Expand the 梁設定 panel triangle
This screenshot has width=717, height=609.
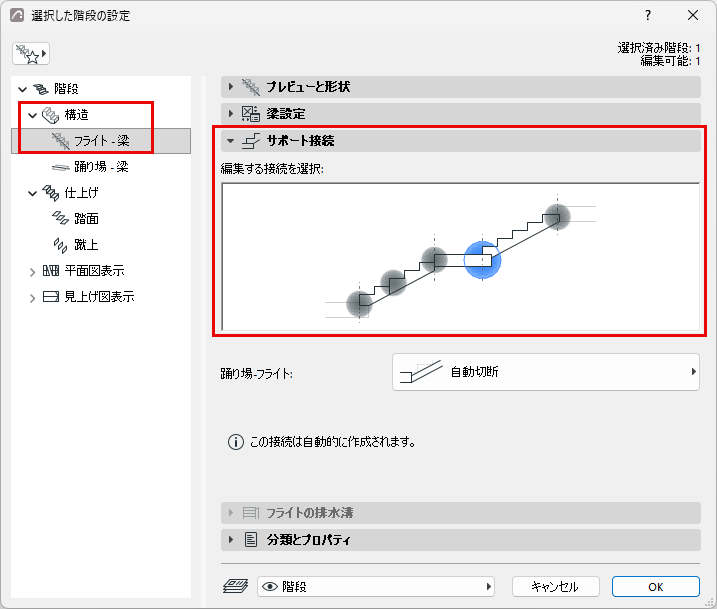[x=231, y=113]
